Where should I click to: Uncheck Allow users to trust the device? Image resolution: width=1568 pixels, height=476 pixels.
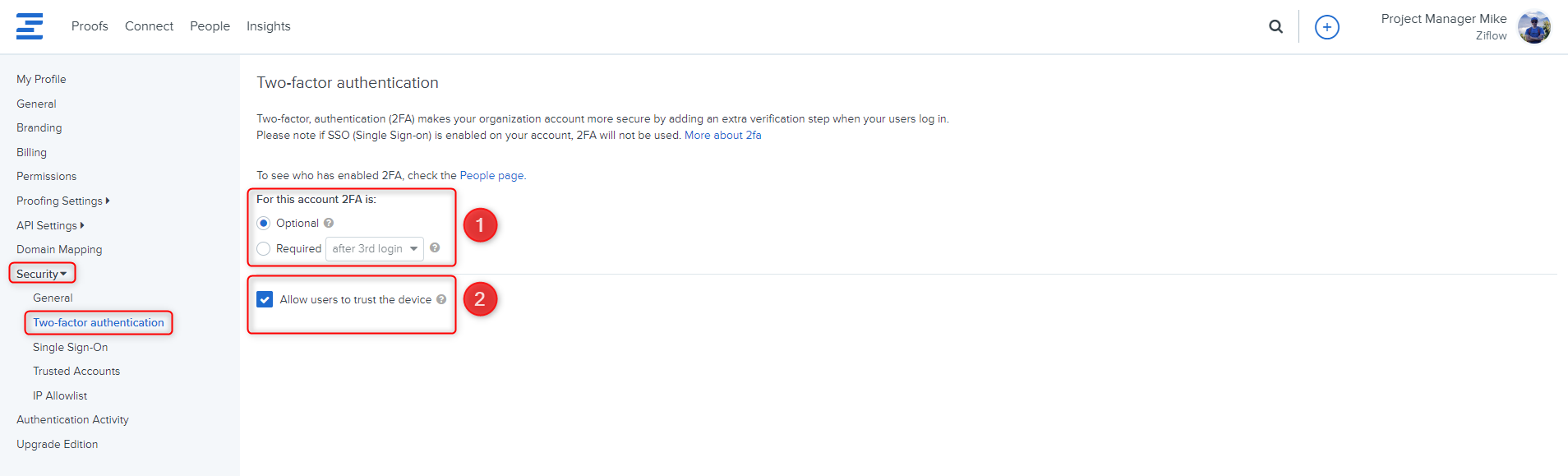(265, 299)
